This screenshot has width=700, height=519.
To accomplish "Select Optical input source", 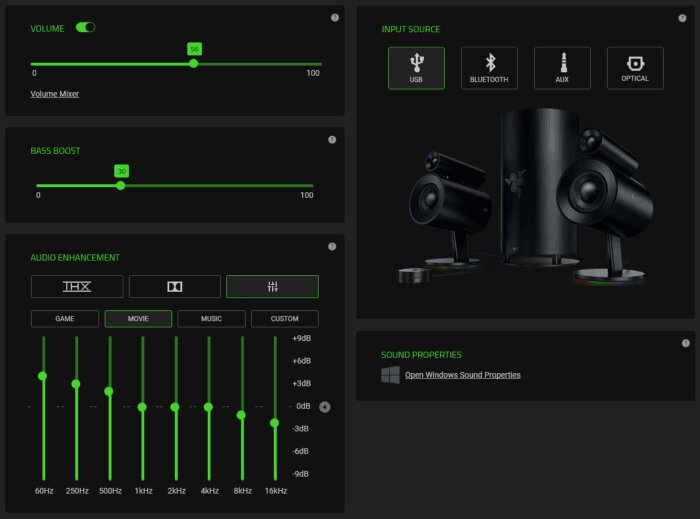I will point(635,68).
